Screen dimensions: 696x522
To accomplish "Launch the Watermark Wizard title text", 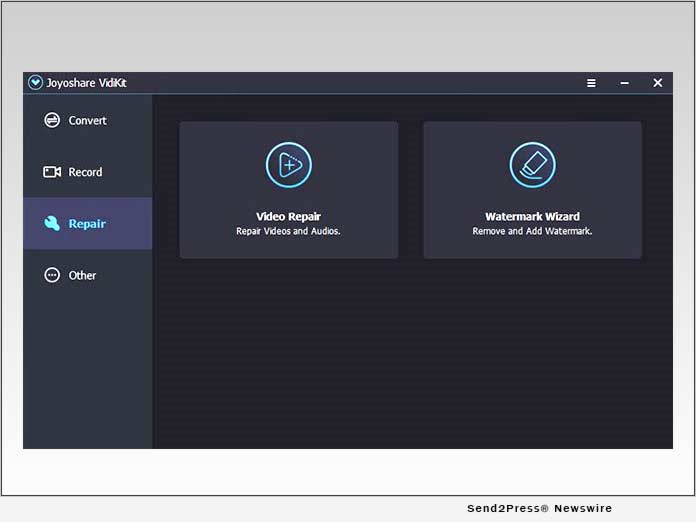I will click(532, 216).
